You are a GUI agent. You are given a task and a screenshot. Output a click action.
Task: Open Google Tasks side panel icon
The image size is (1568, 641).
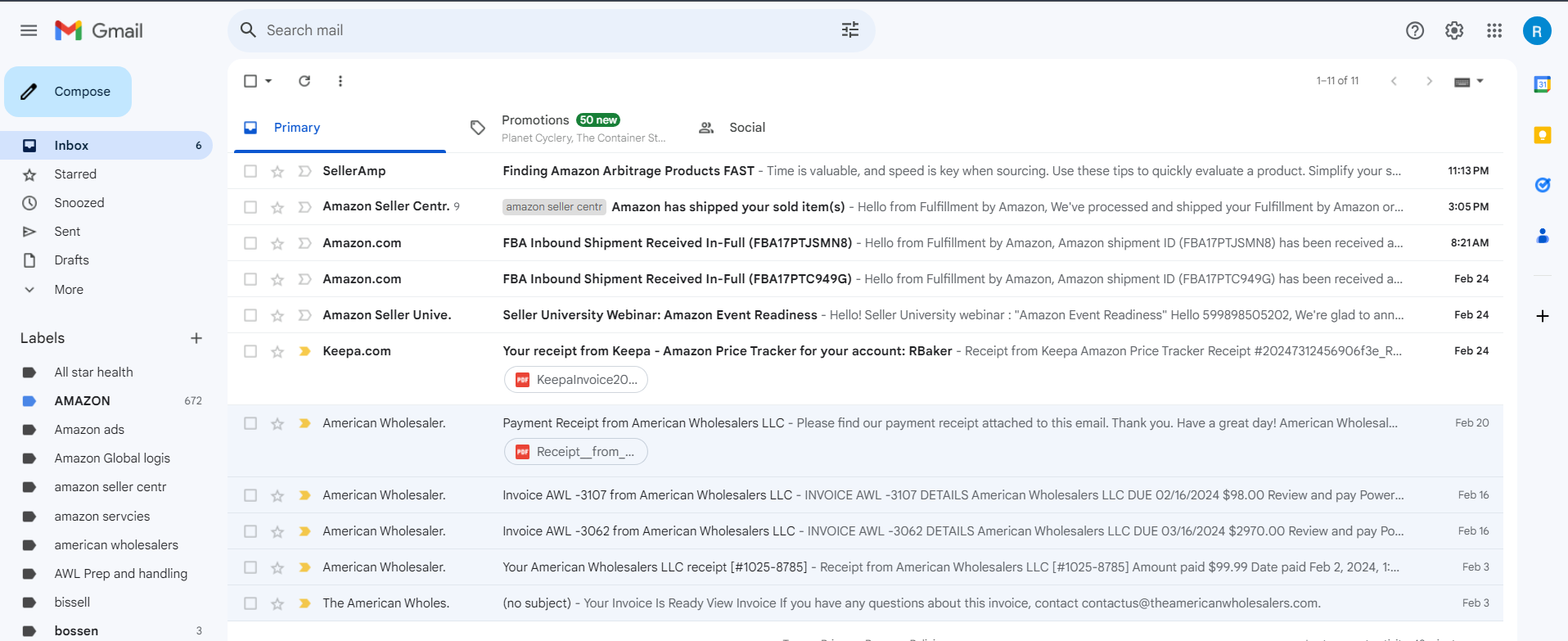coord(1543,185)
